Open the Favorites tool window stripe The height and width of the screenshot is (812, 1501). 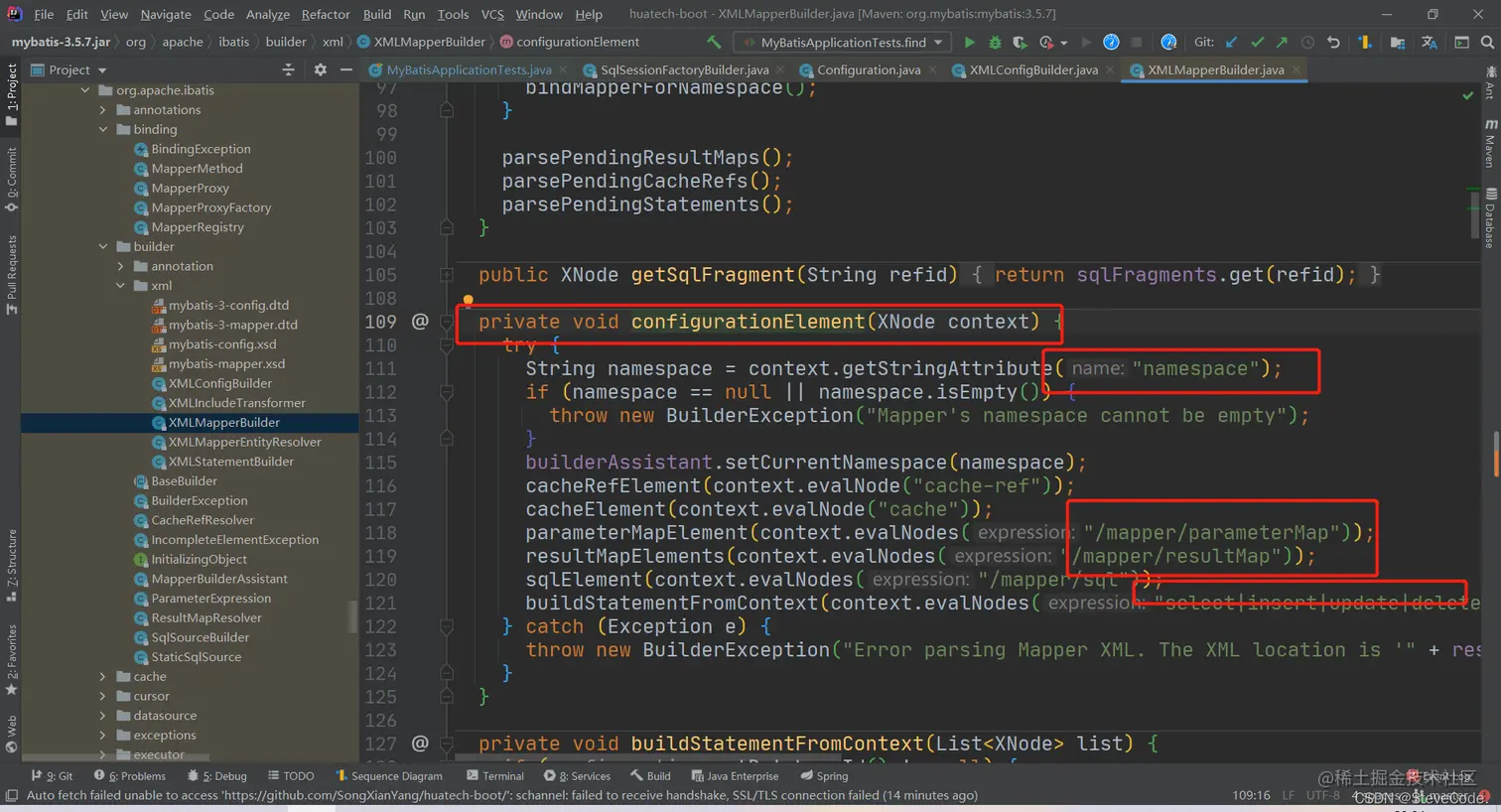pos(12,660)
